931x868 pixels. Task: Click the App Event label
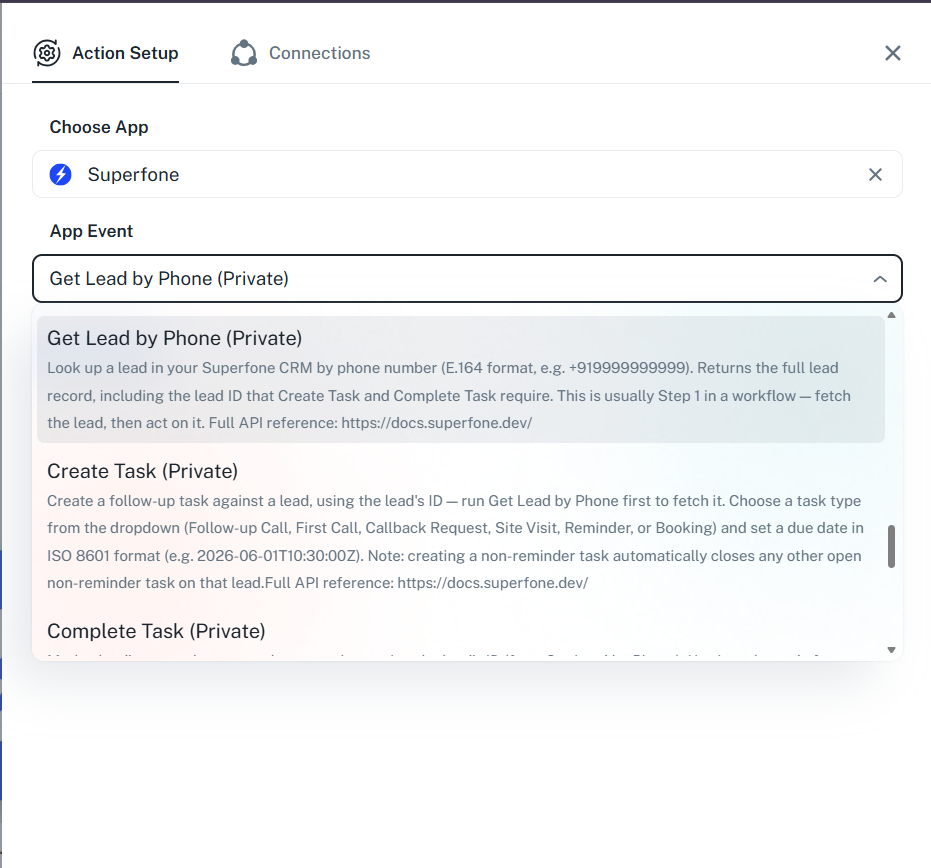(91, 231)
